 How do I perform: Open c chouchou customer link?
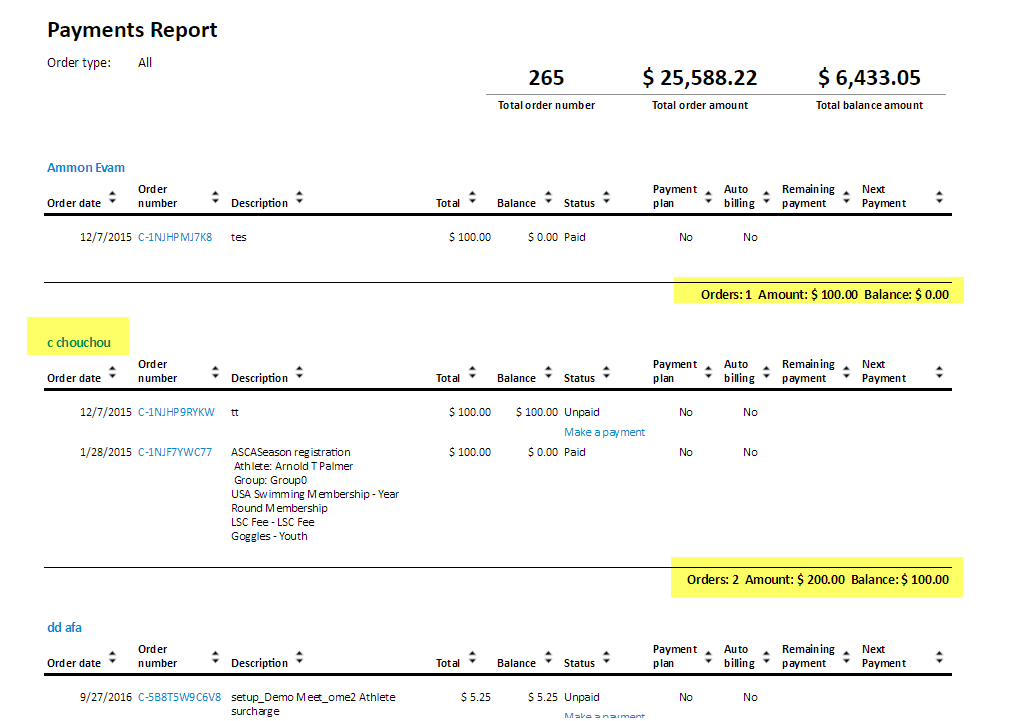pyautogui.click(x=79, y=343)
